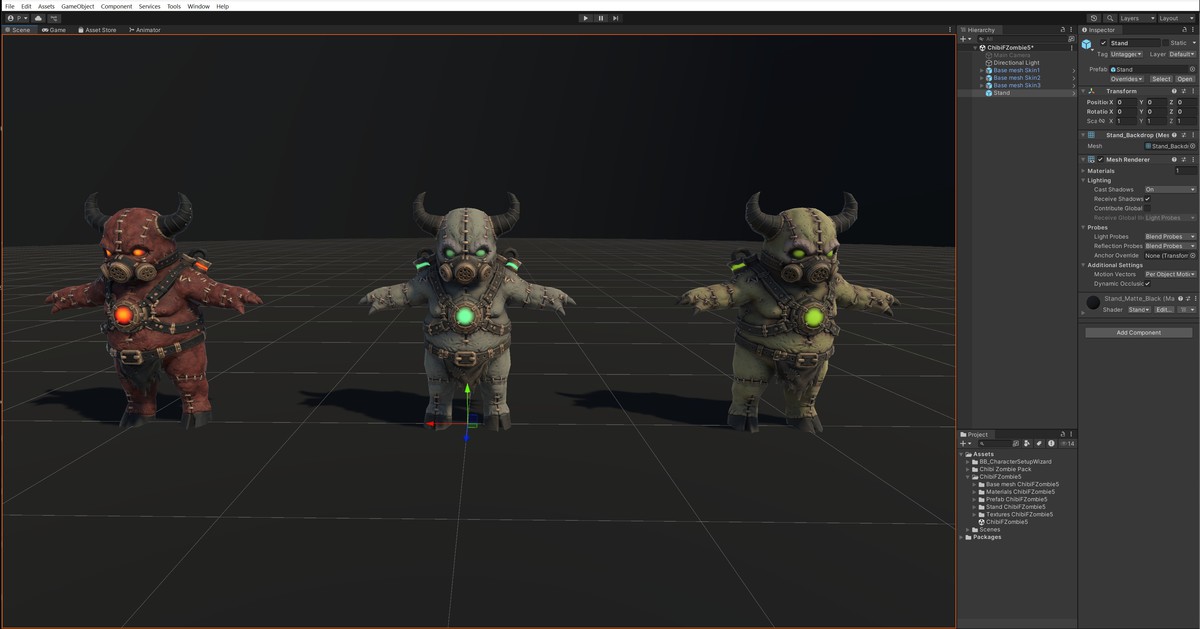
Task: Click the Hierarchy search field
Action: pos(1020,38)
